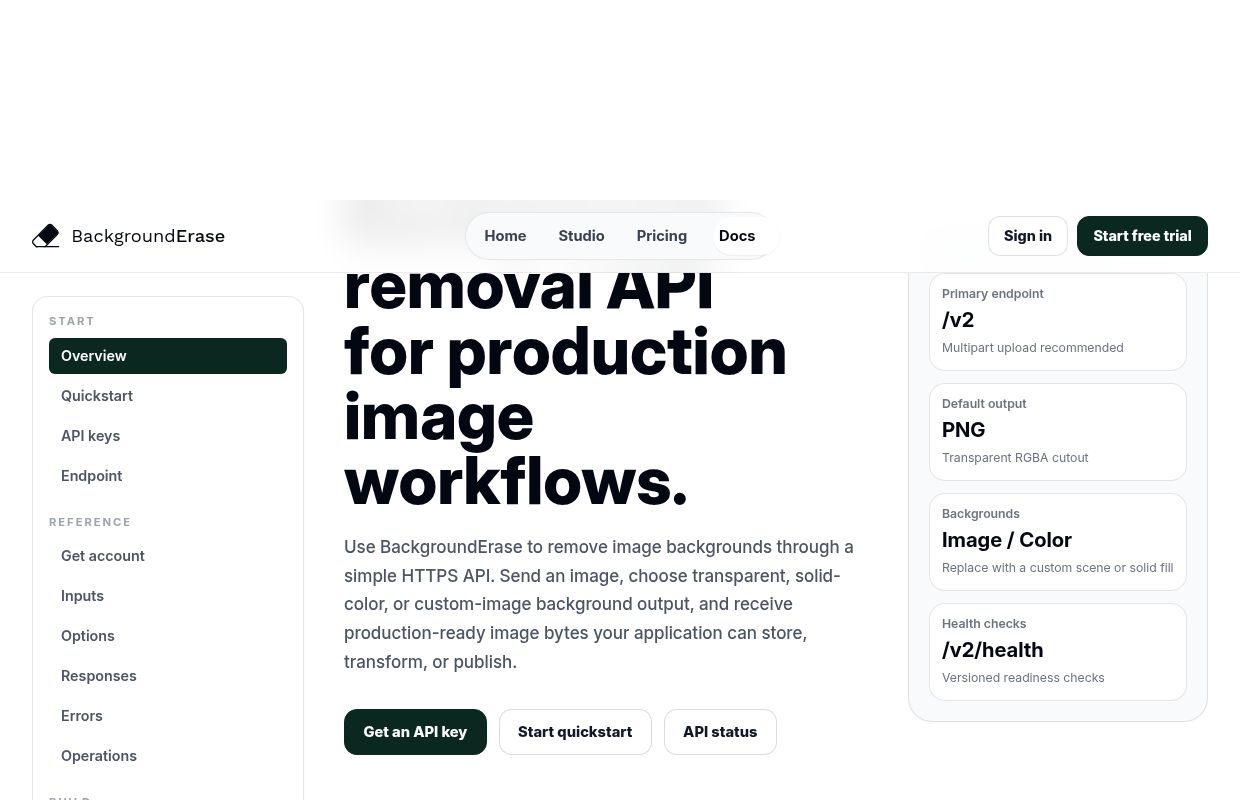Select Overview in the sidebar
The height and width of the screenshot is (800, 1240).
click(168, 356)
